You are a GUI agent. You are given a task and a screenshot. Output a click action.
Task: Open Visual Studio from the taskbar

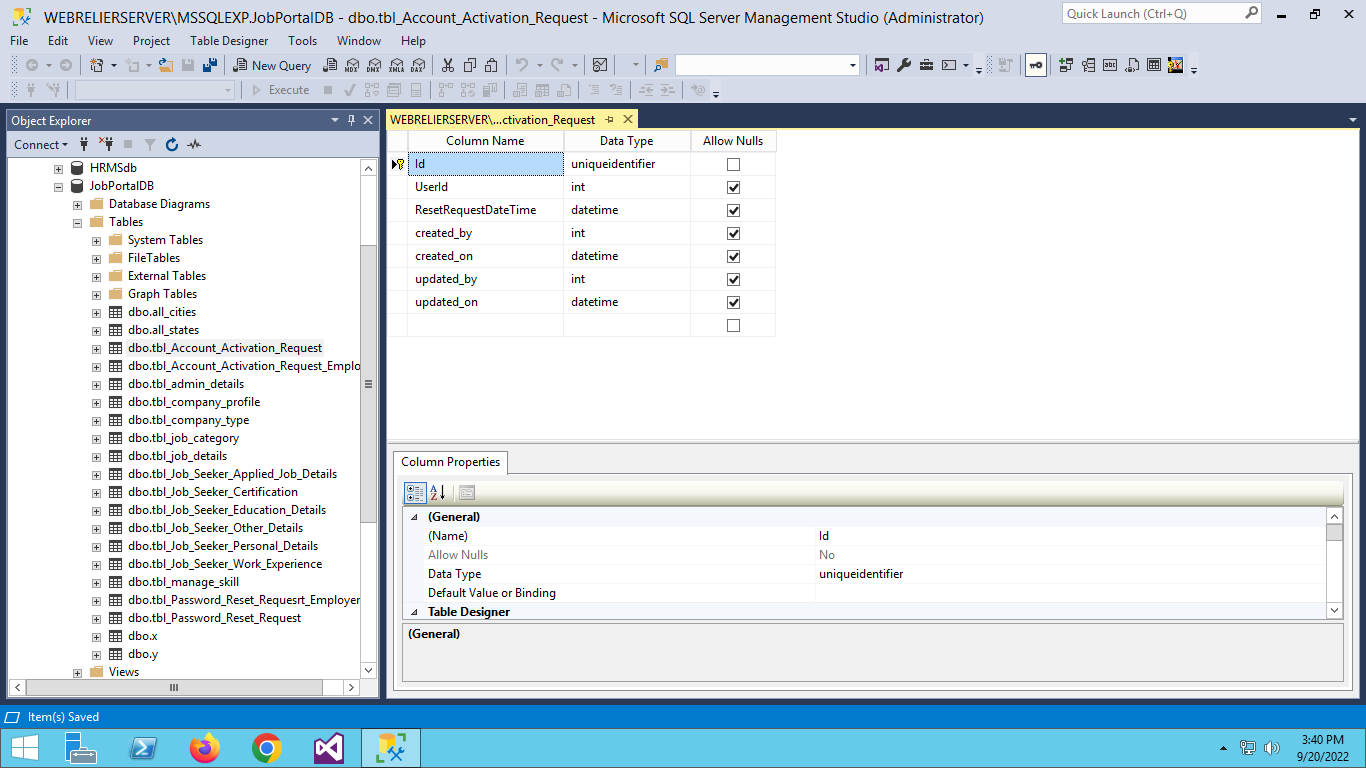coord(328,748)
